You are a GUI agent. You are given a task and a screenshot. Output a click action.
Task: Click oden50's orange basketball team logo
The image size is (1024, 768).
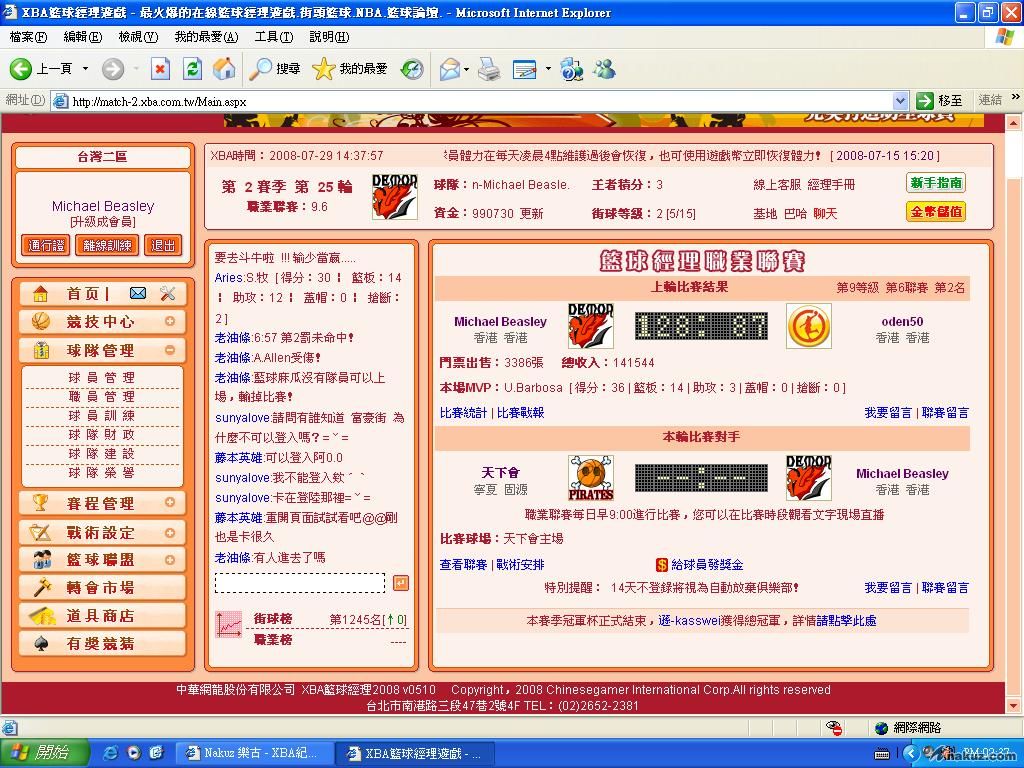point(808,326)
